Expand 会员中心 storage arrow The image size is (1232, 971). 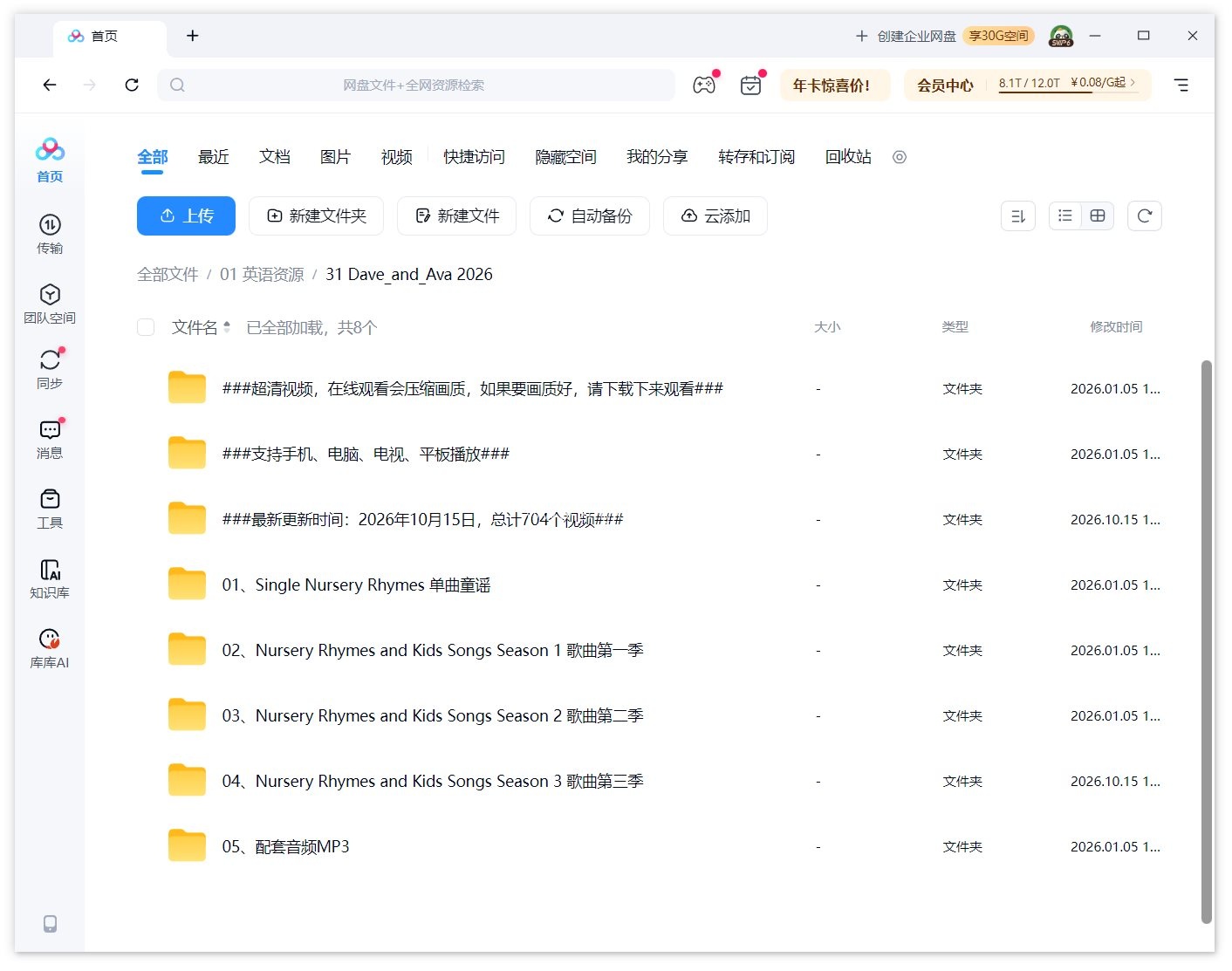[x=1133, y=82]
